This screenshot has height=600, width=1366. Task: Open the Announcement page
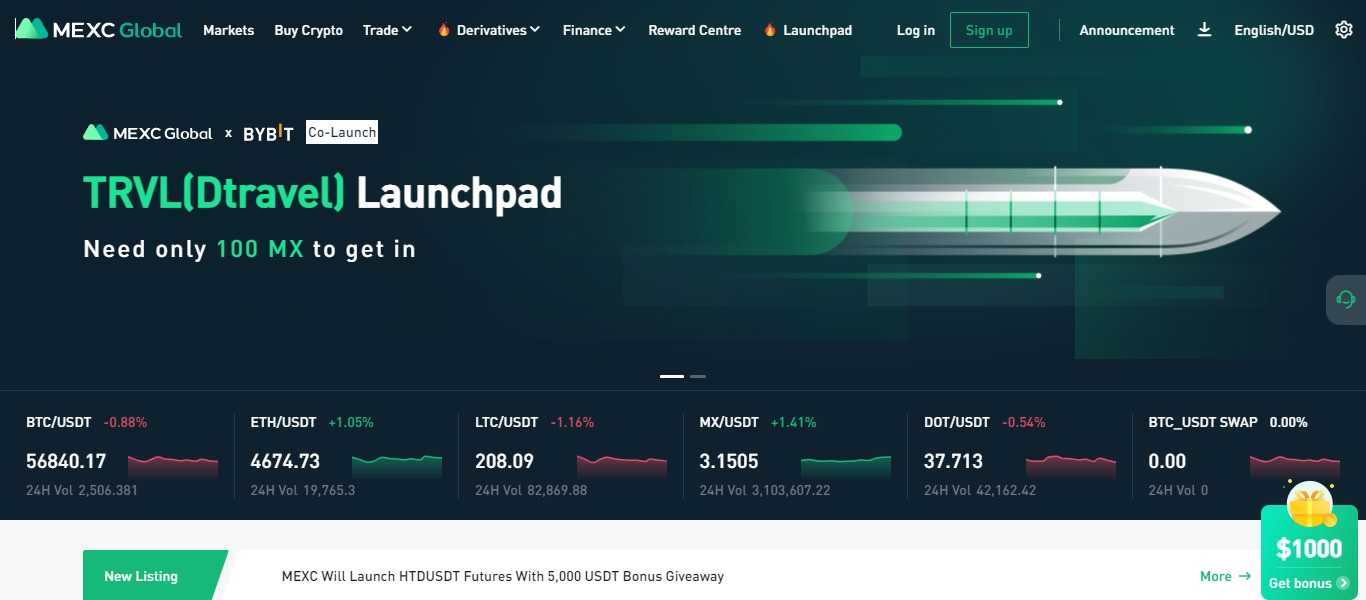pos(1126,30)
